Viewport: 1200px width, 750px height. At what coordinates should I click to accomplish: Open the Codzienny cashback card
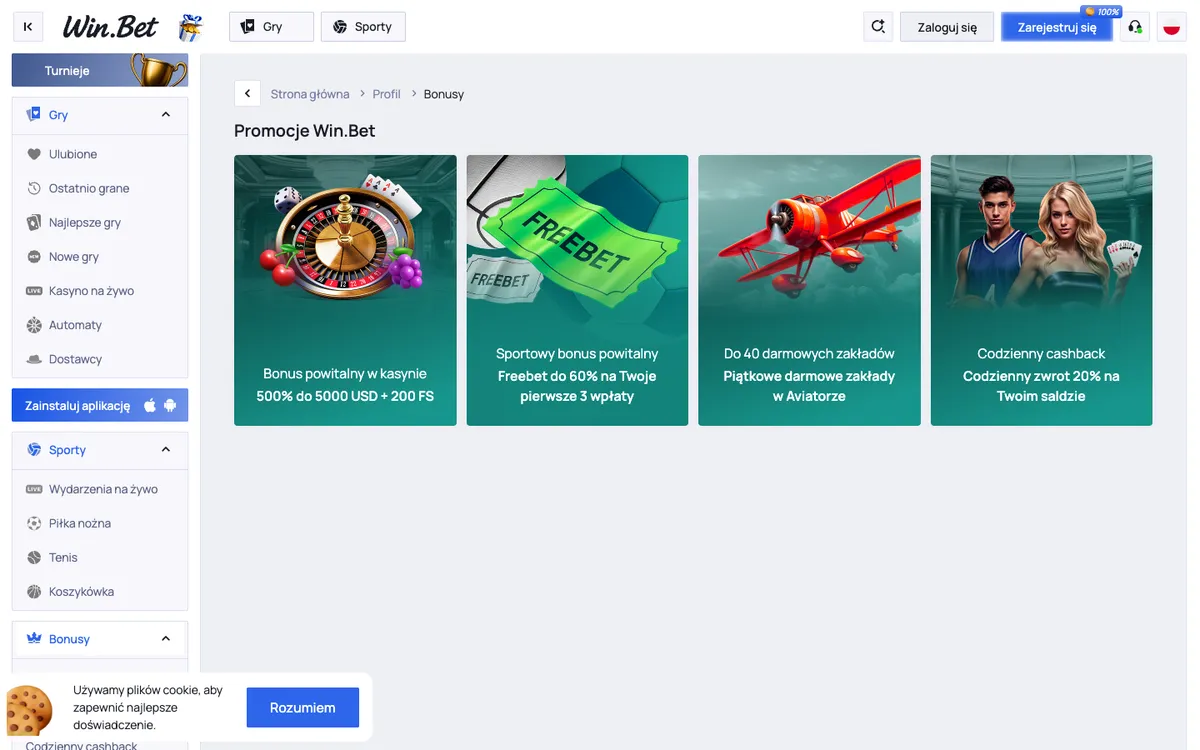pos(1041,290)
